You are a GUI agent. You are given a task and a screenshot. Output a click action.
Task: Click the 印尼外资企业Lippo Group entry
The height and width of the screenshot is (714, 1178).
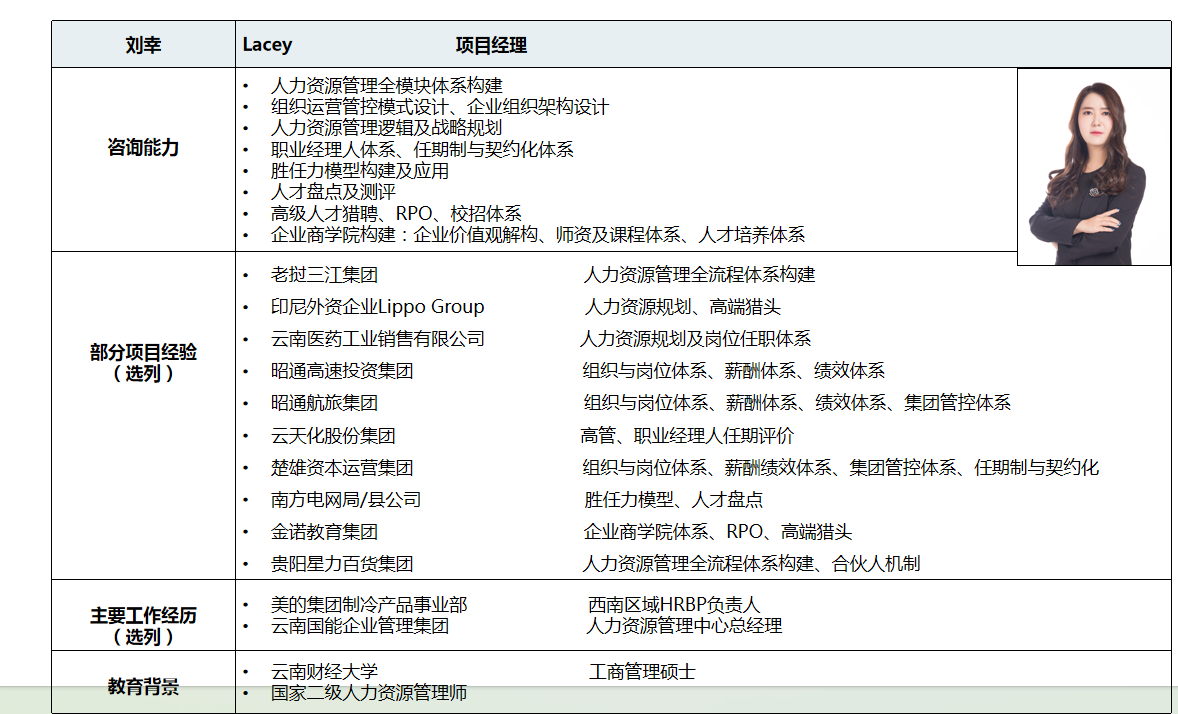[x=377, y=307]
